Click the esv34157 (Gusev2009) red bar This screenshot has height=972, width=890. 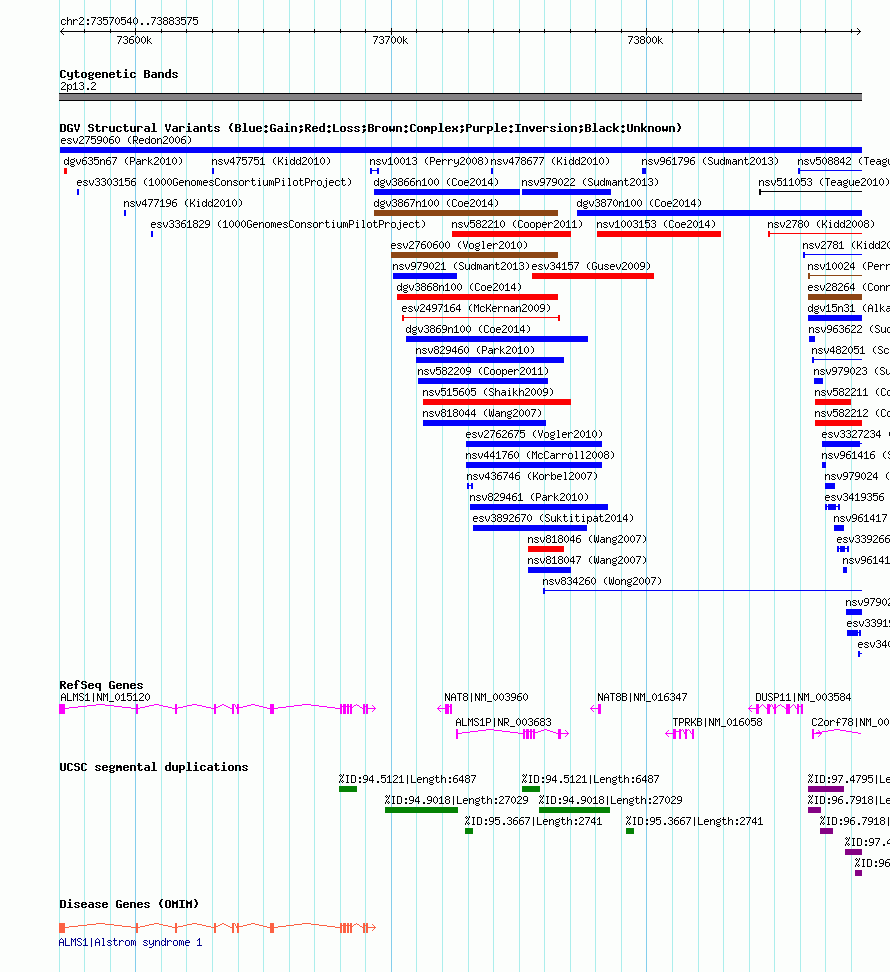(x=593, y=276)
